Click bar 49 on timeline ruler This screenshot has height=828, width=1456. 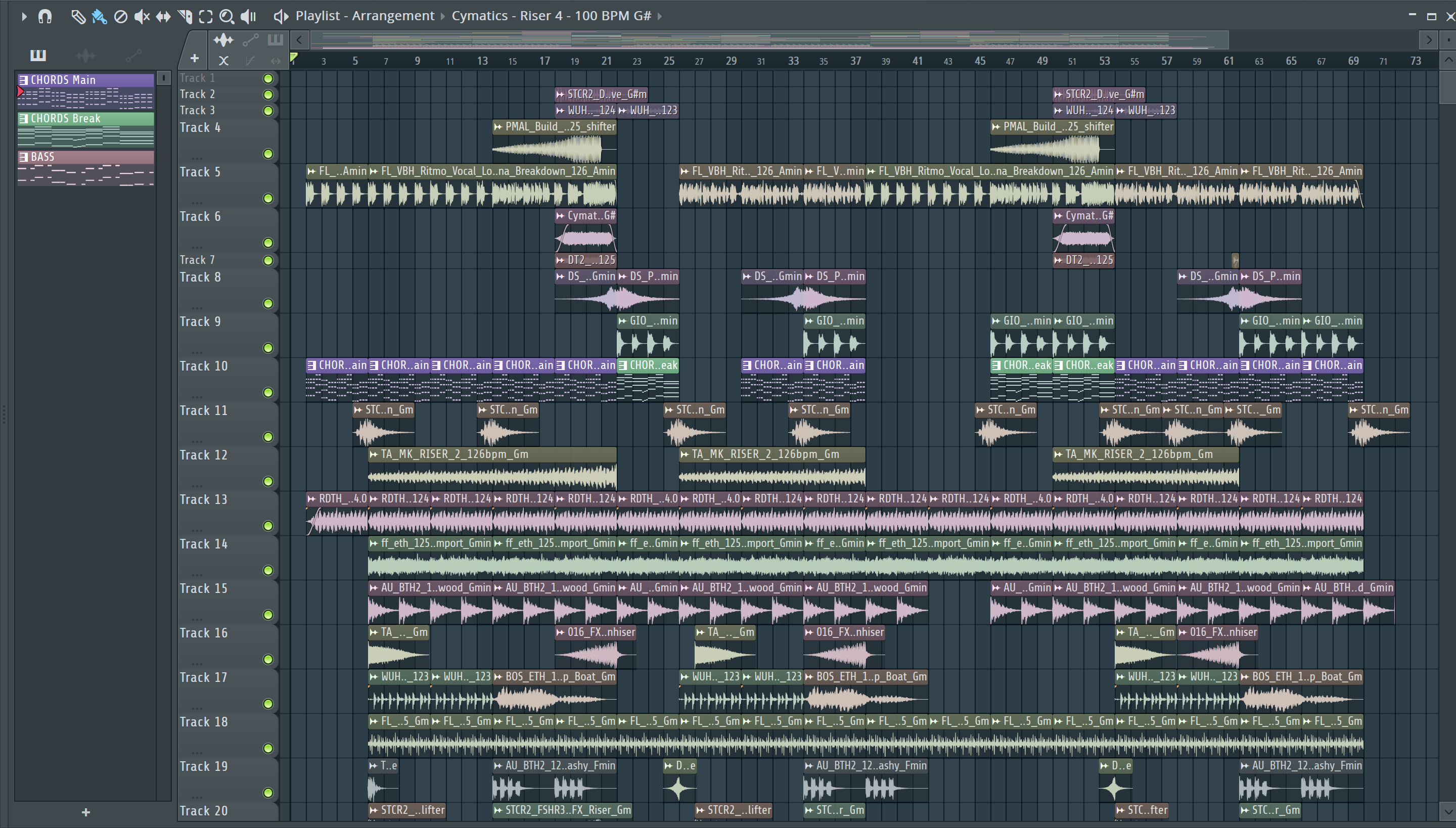pyautogui.click(x=1042, y=61)
